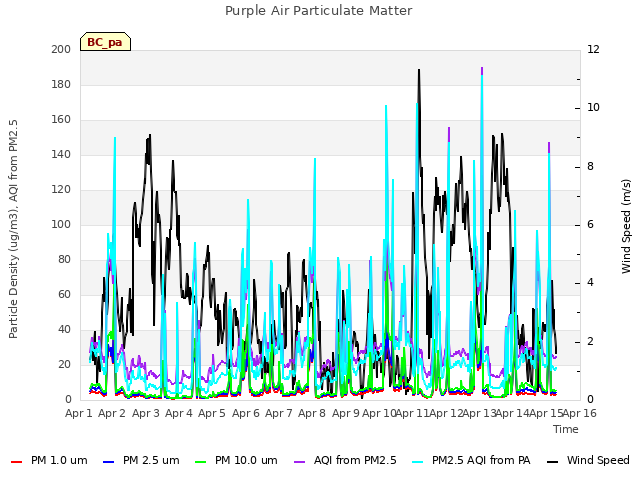The width and height of the screenshot is (640, 480).
Task: Click the BC_pa site label box
Action: tap(105, 42)
